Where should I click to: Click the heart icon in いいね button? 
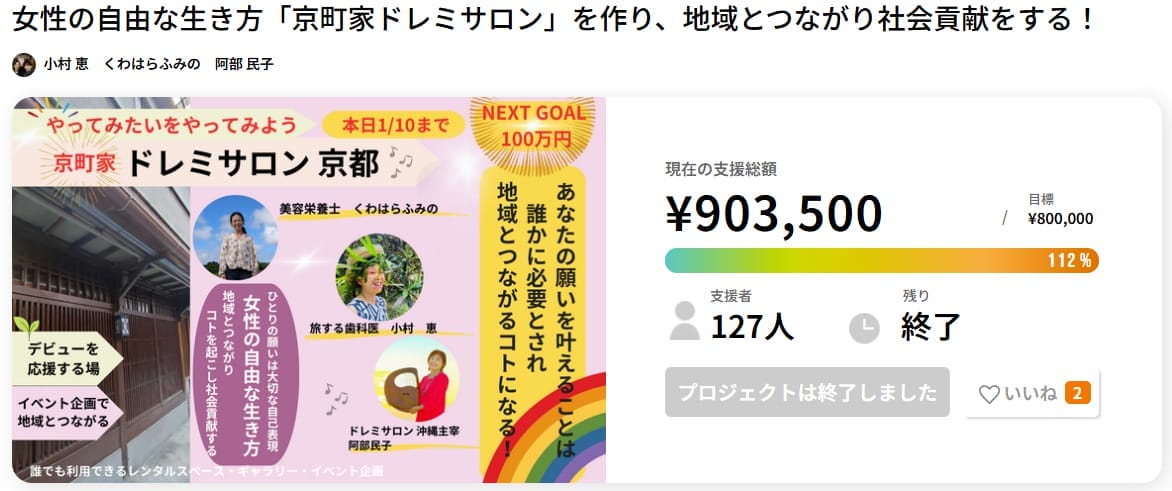pos(989,394)
